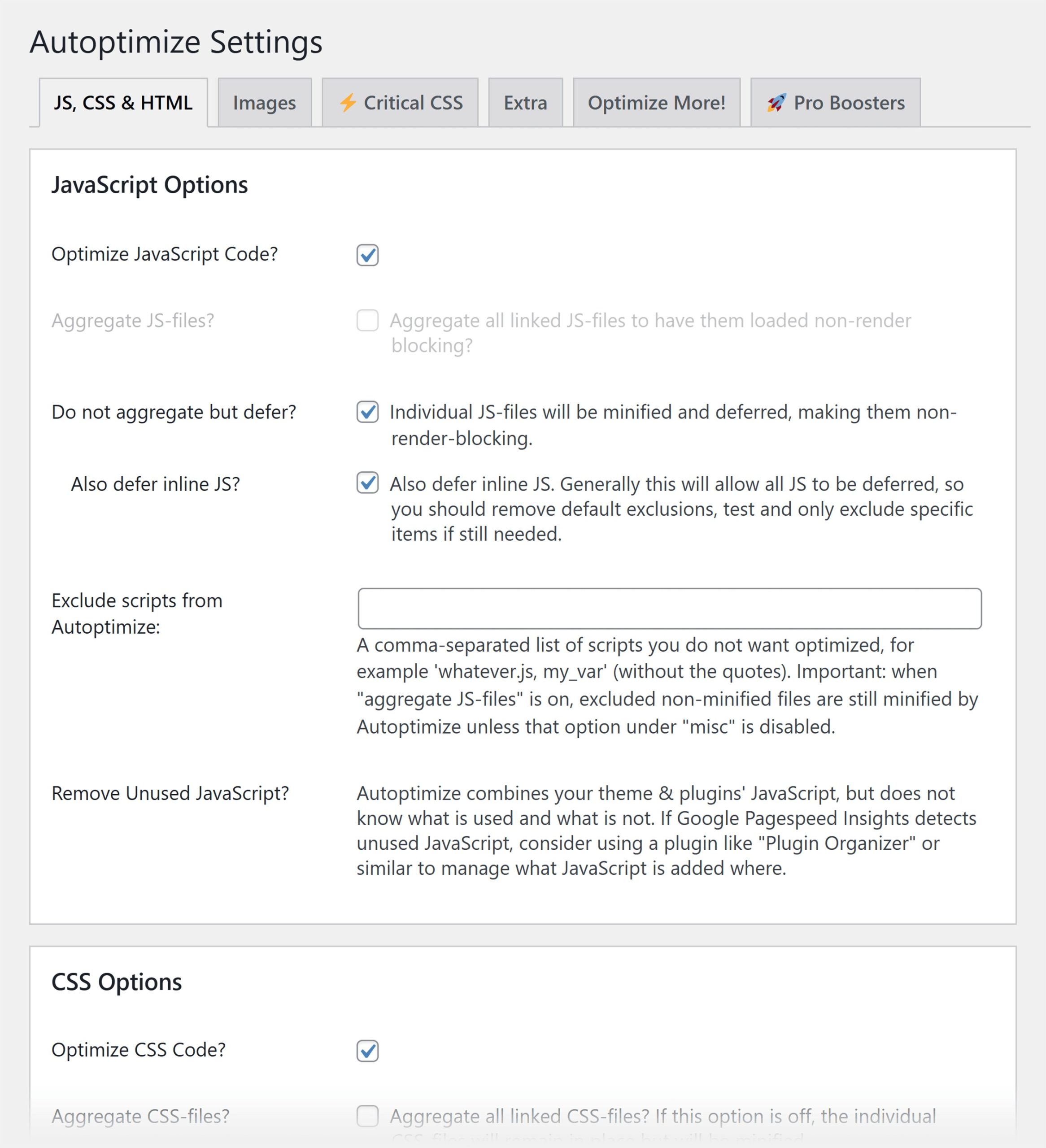The width and height of the screenshot is (1046, 1148).
Task: Click the Optimize JavaScript Code label
Action: (165, 254)
